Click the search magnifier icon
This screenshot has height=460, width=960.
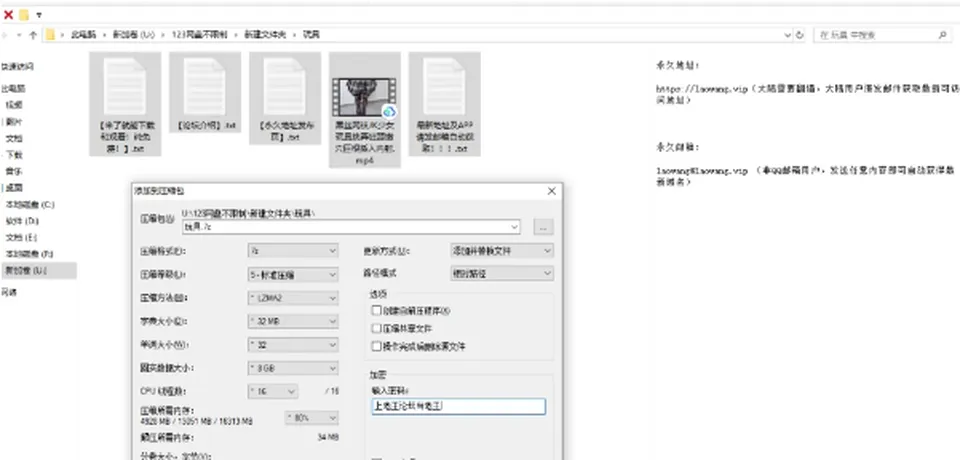click(x=943, y=36)
